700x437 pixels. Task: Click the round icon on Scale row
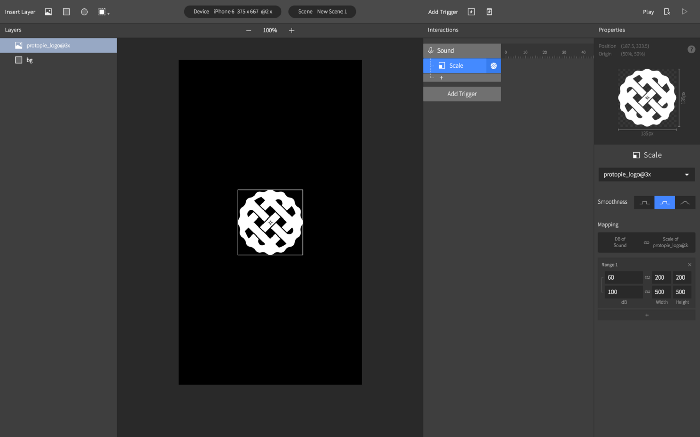(x=494, y=66)
